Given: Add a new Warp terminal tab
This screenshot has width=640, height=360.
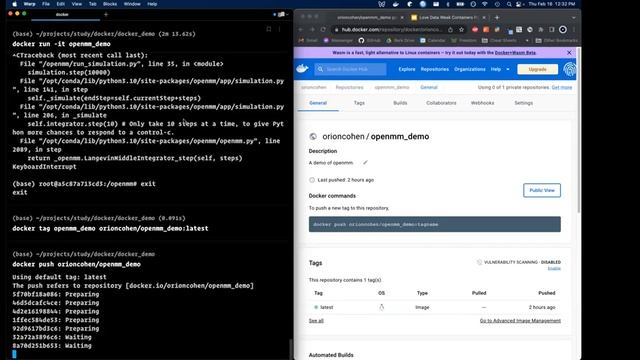Looking at the screenshot, I should (106, 14).
